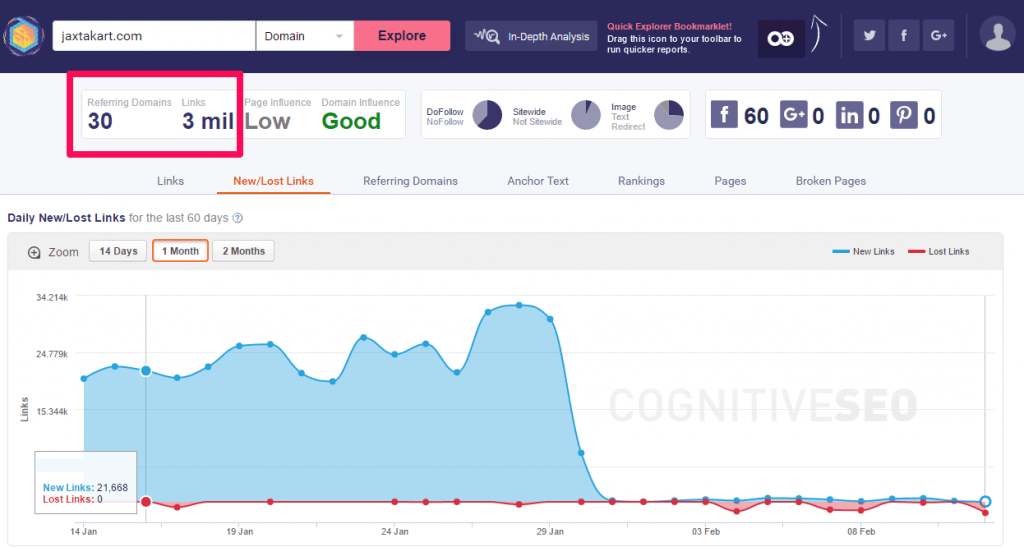1024x547 pixels.
Task: Open the Twitter share icon
Action: pyautogui.click(x=869, y=35)
